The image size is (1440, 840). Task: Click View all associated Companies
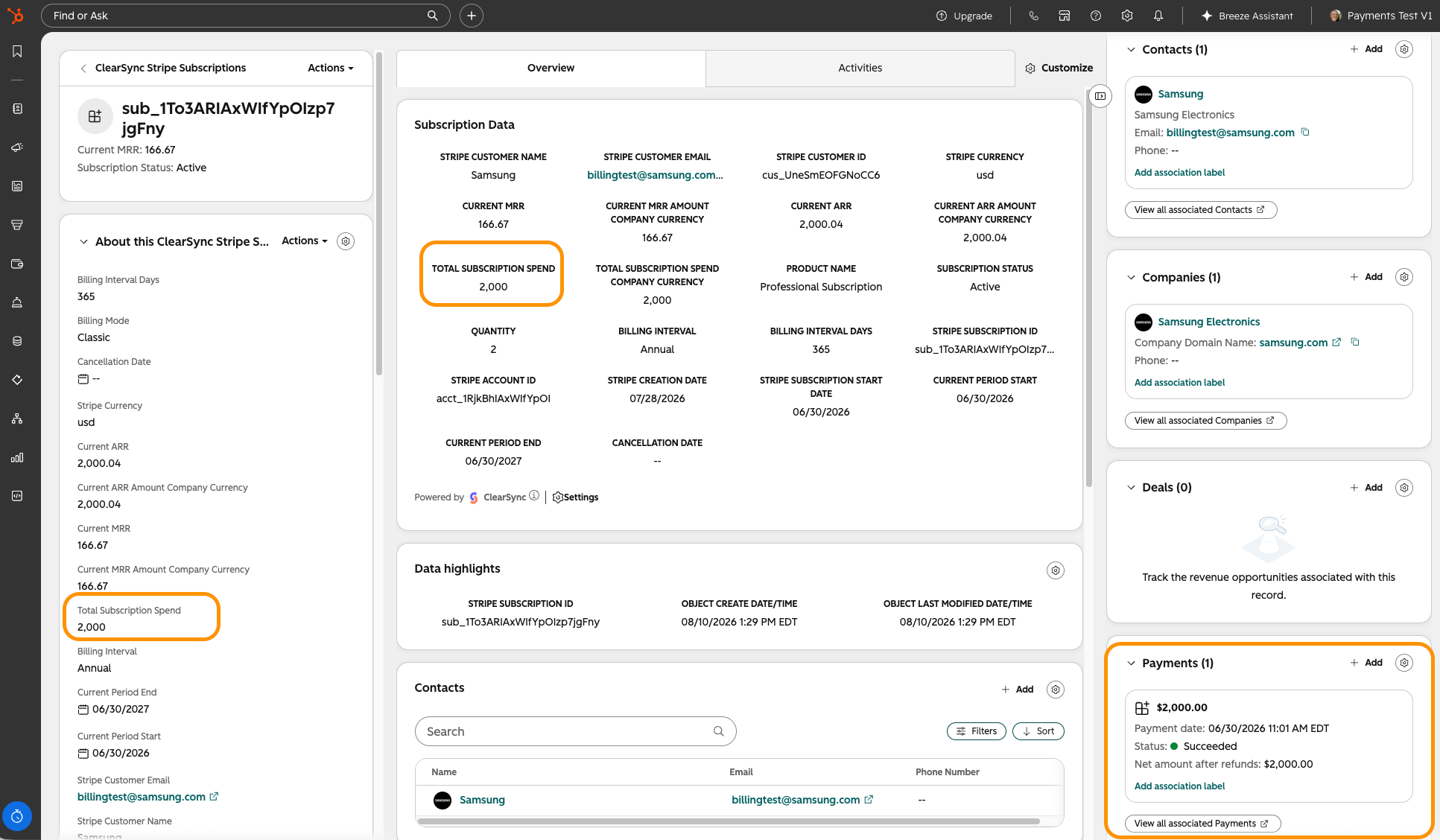click(1206, 421)
